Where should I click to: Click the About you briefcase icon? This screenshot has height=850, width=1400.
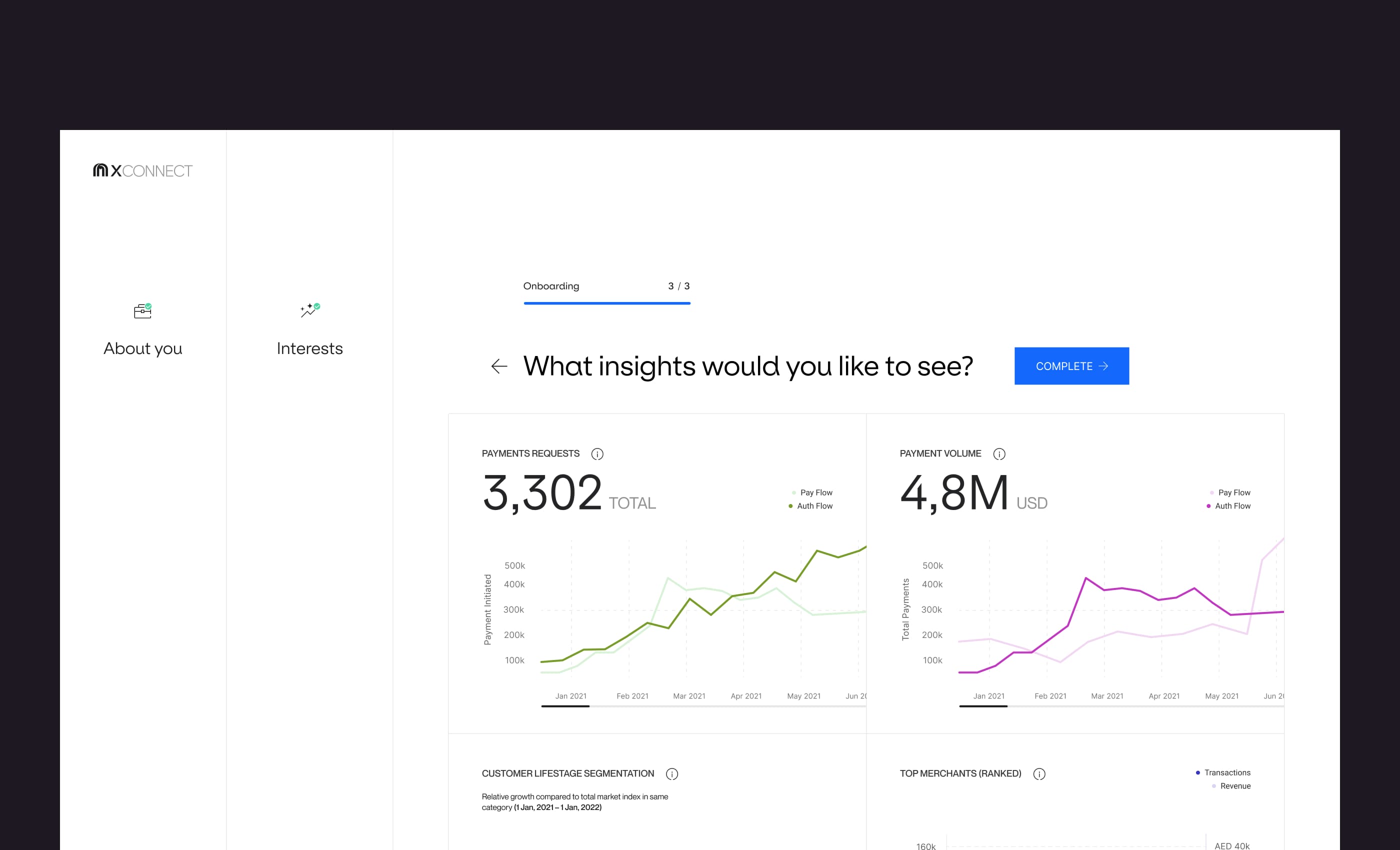pyautogui.click(x=142, y=311)
